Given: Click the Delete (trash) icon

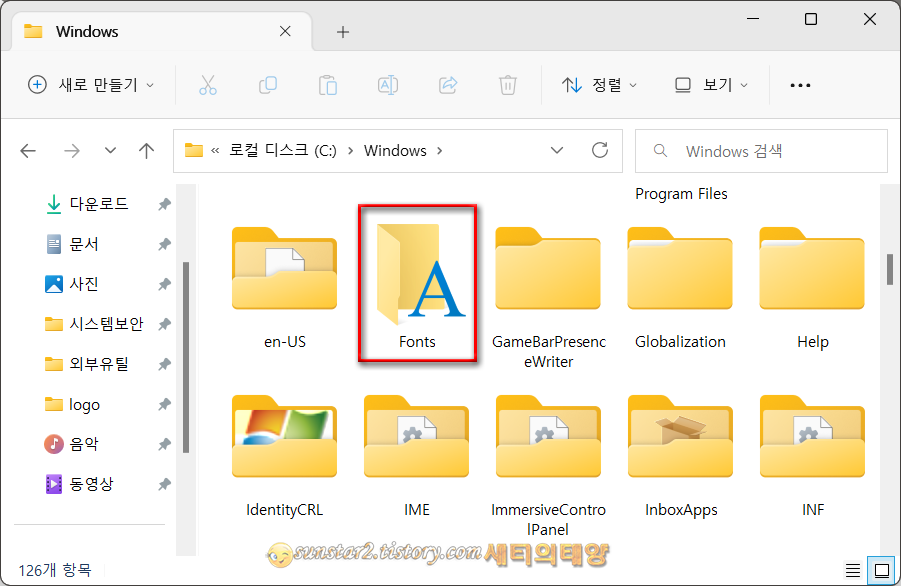Looking at the screenshot, I should pyautogui.click(x=508, y=85).
